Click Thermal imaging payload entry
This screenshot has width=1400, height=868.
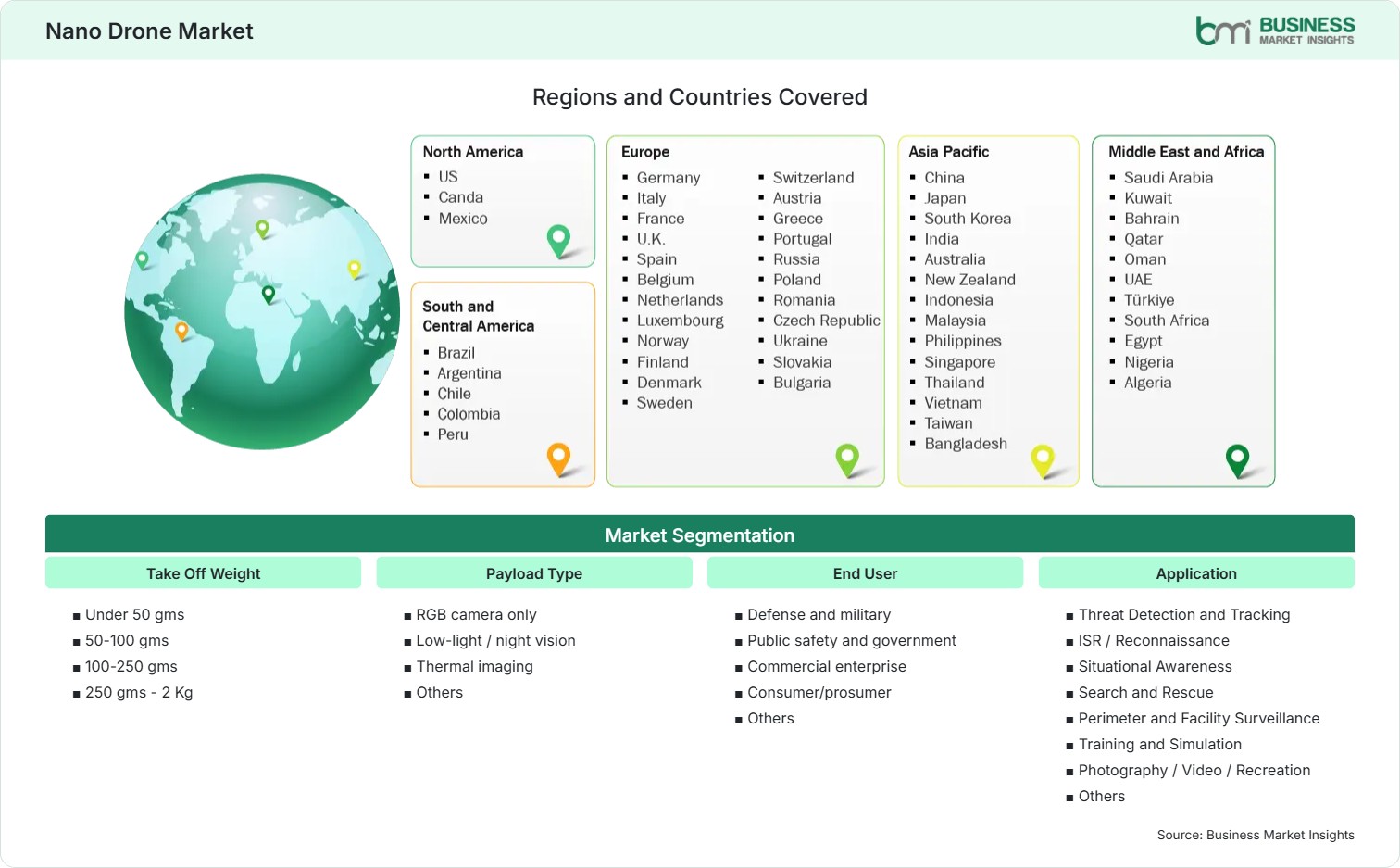point(474,666)
